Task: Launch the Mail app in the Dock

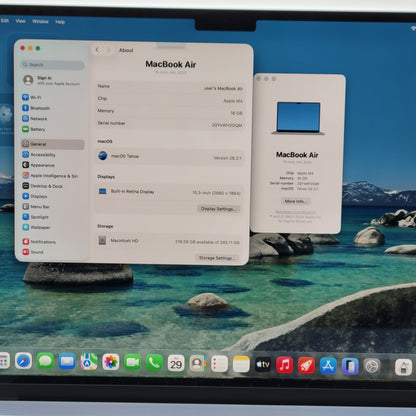Action: click(x=67, y=362)
